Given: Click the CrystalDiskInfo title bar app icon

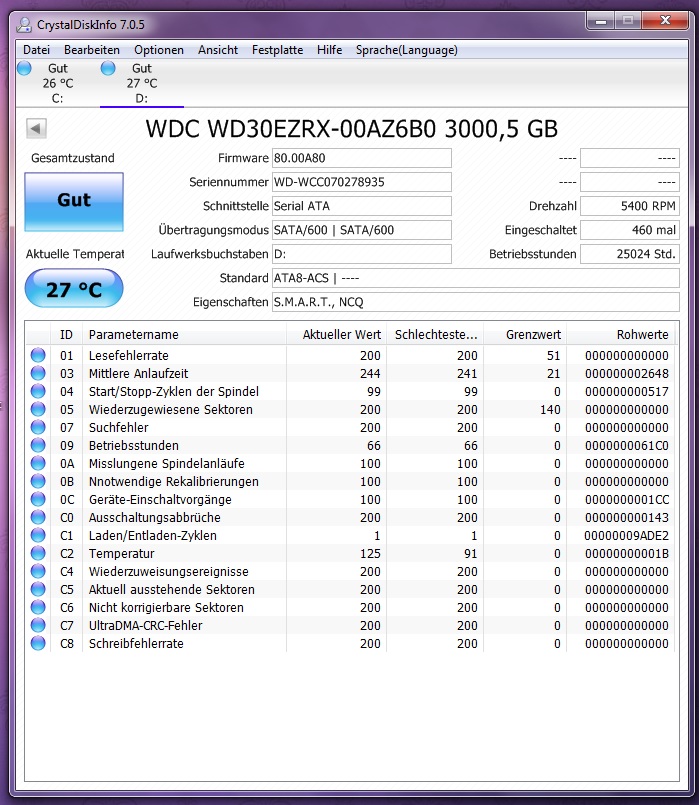Looking at the screenshot, I should [24, 24].
